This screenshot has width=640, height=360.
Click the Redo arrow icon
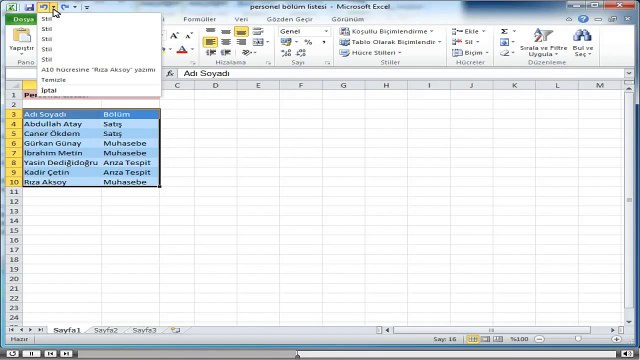64,7
